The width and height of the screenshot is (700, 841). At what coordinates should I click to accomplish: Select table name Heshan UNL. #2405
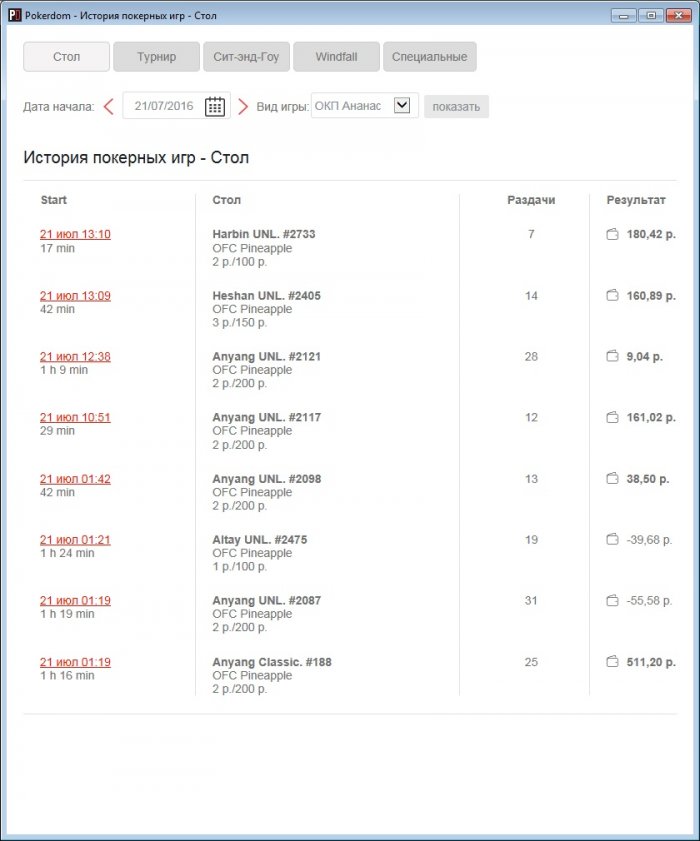267,296
